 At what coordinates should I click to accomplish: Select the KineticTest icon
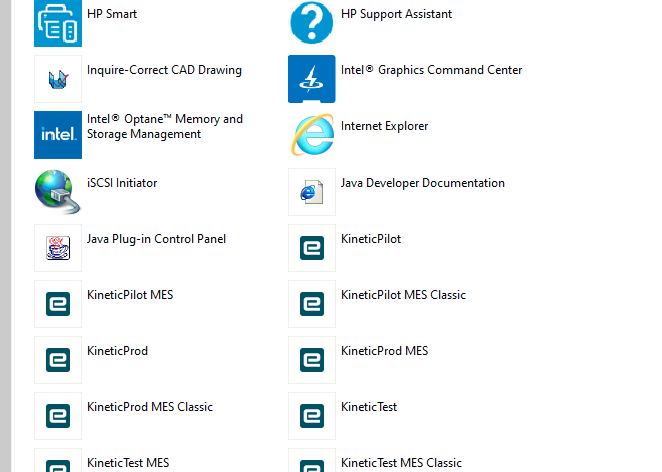(312, 416)
